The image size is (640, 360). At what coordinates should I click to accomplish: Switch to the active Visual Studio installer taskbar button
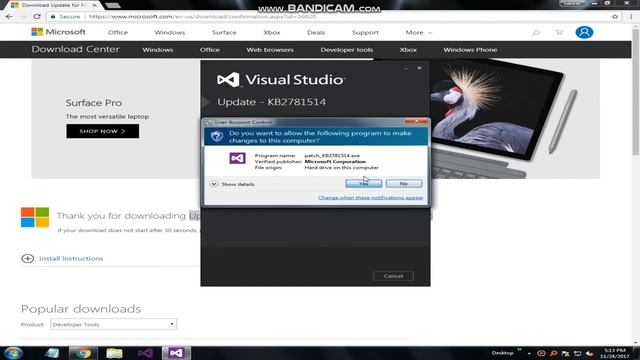point(176,353)
